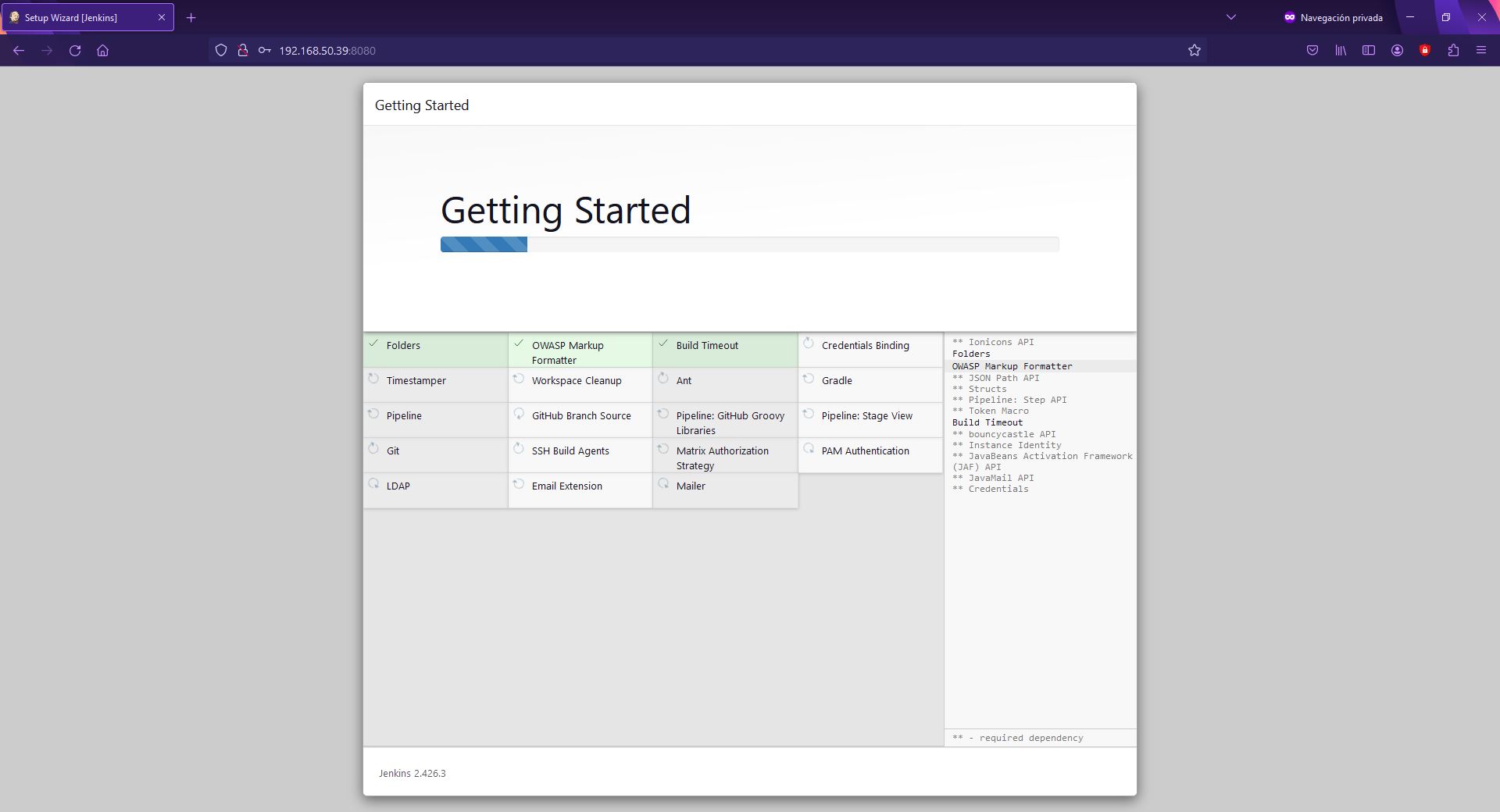The height and width of the screenshot is (812, 1500).
Task: Click the JSON Path API log entry
Action: pyautogui.click(x=996, y=378)
